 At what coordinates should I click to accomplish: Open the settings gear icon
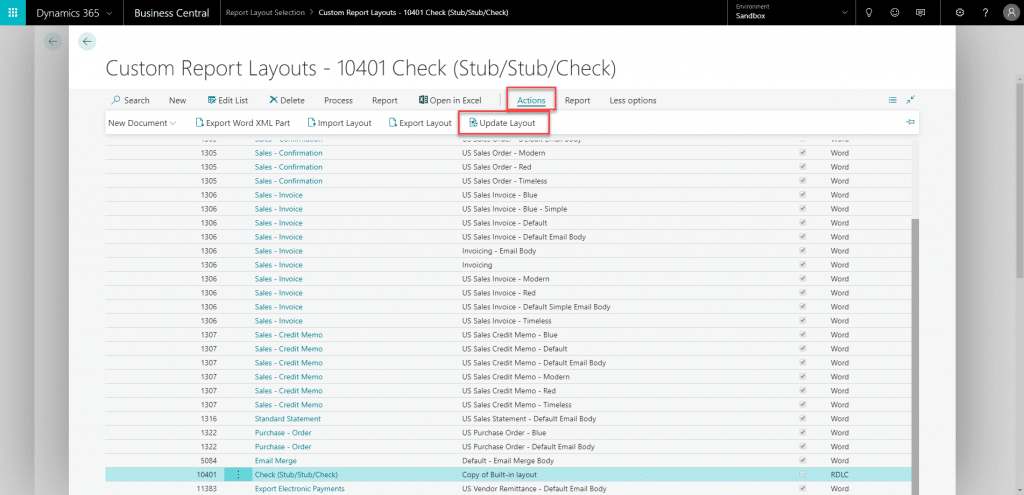pyautogui.click(x=960, y=13)
